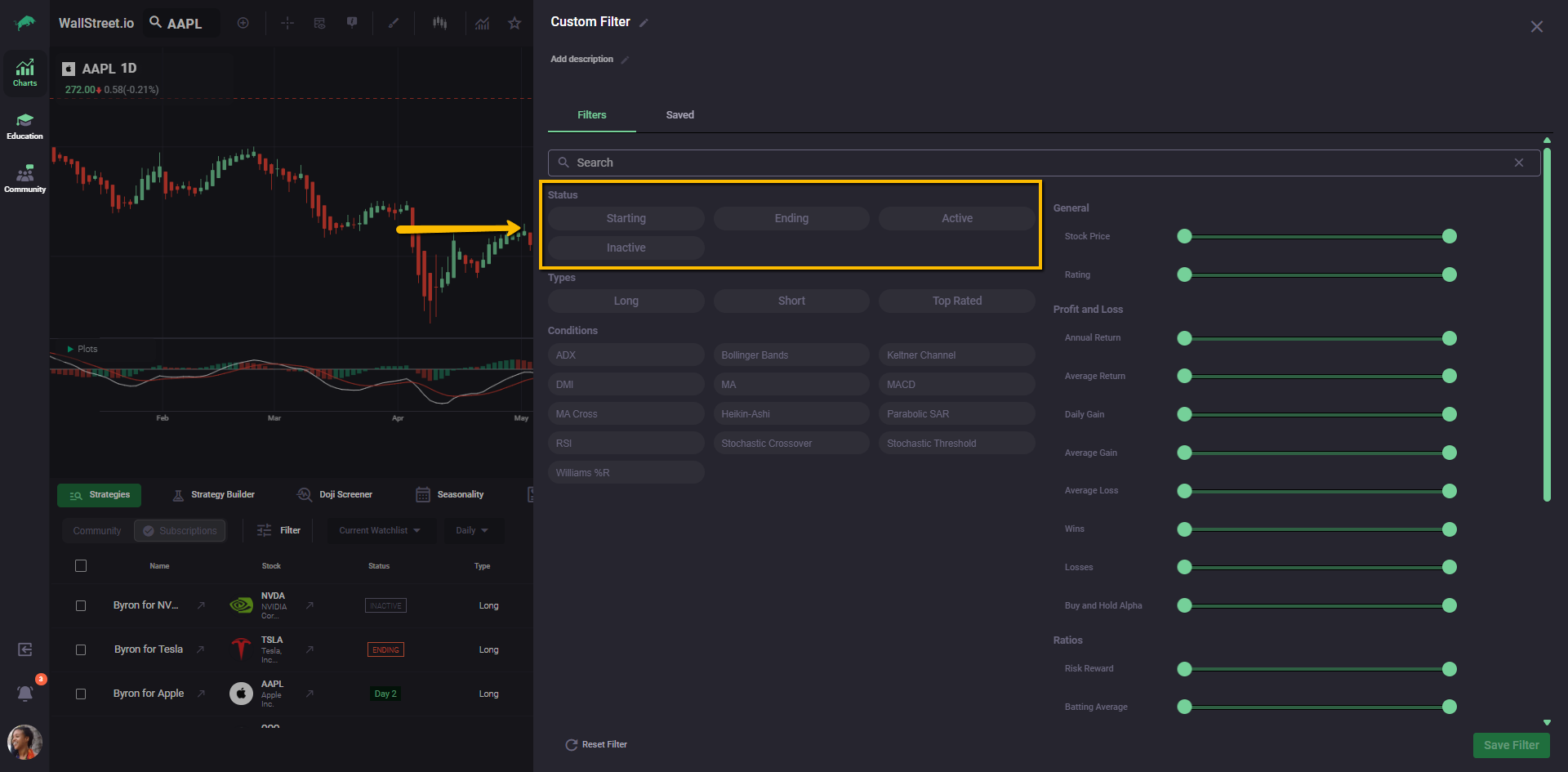Click Reset Filter
Image resolution: width=1568 pixels, height=772 pixels.
596,744
